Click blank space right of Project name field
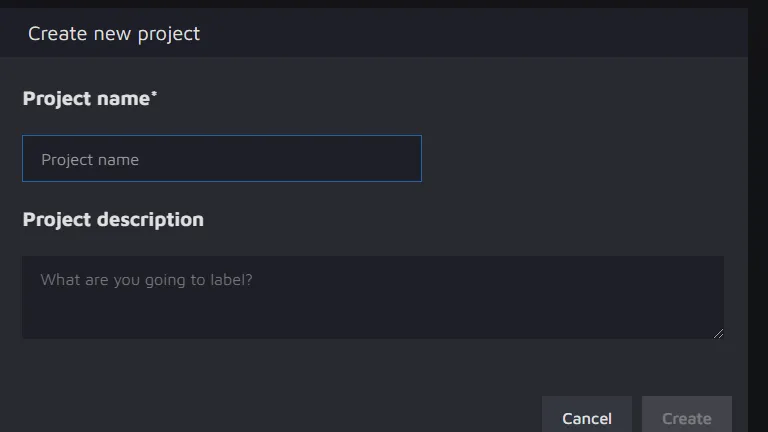 580,159
